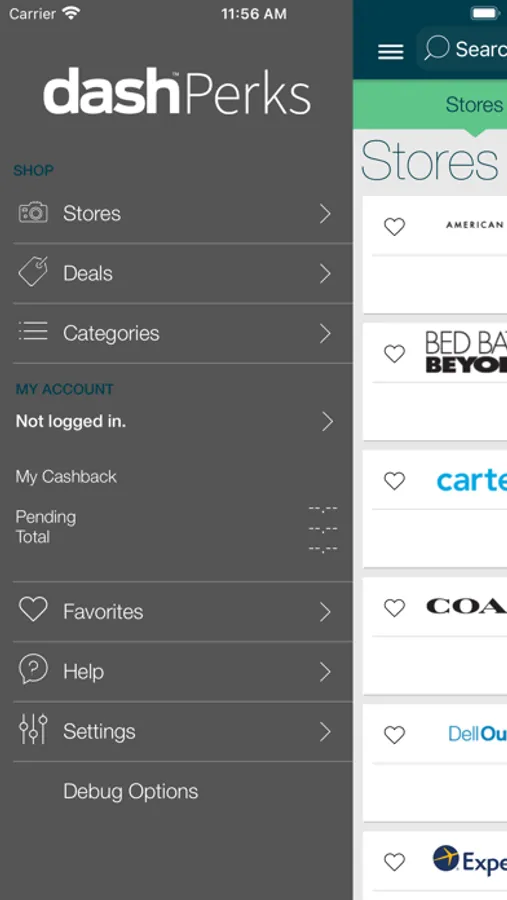Favorite the American store with heart

(x=394, y=227)
